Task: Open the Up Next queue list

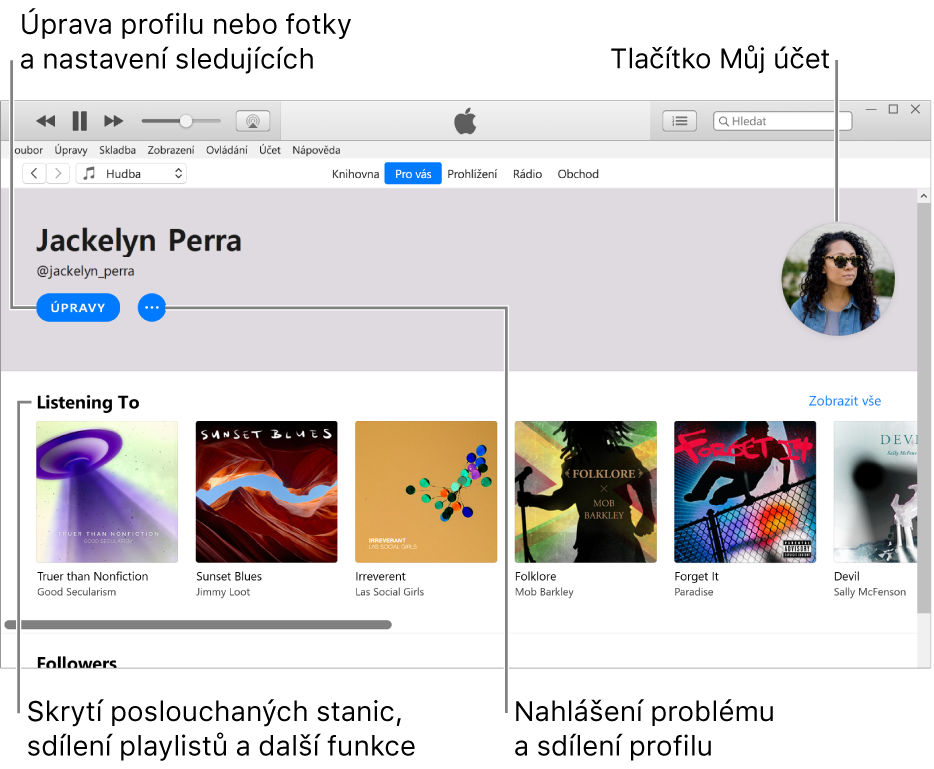Action: (x=679, y=120)
